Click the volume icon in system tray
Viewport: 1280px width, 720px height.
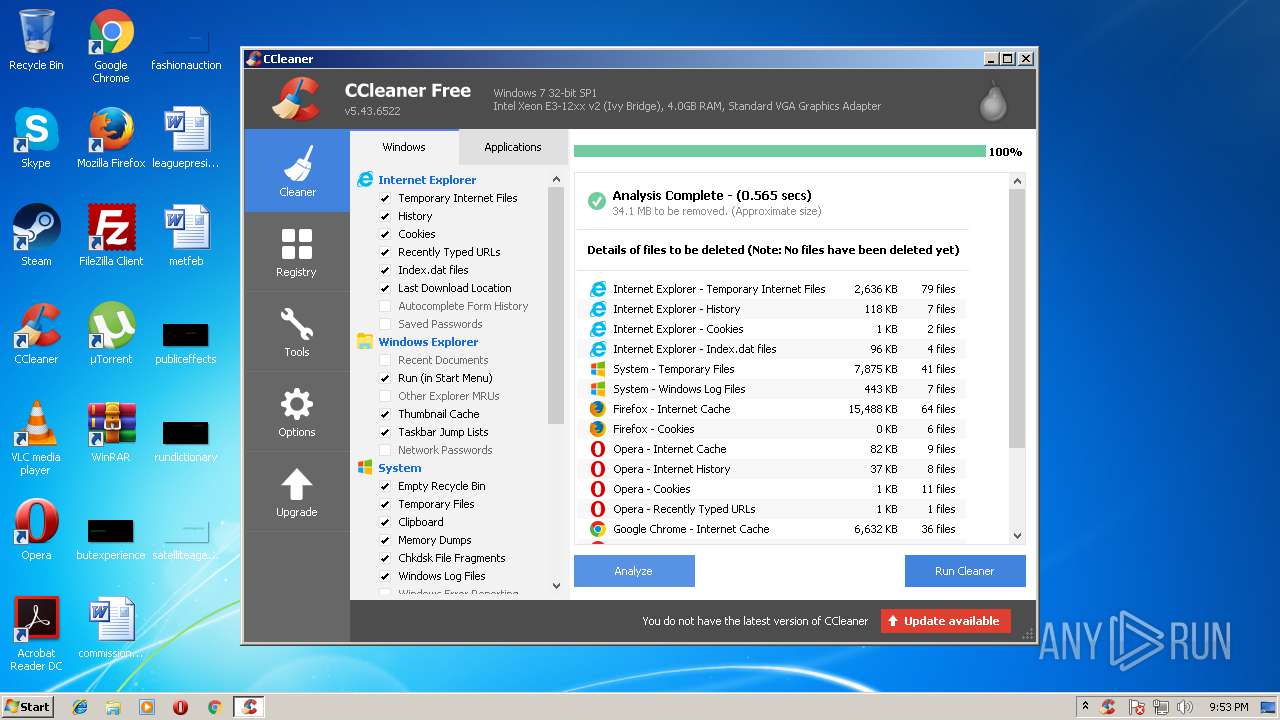pyautogui.click(x=1185, y=707)
